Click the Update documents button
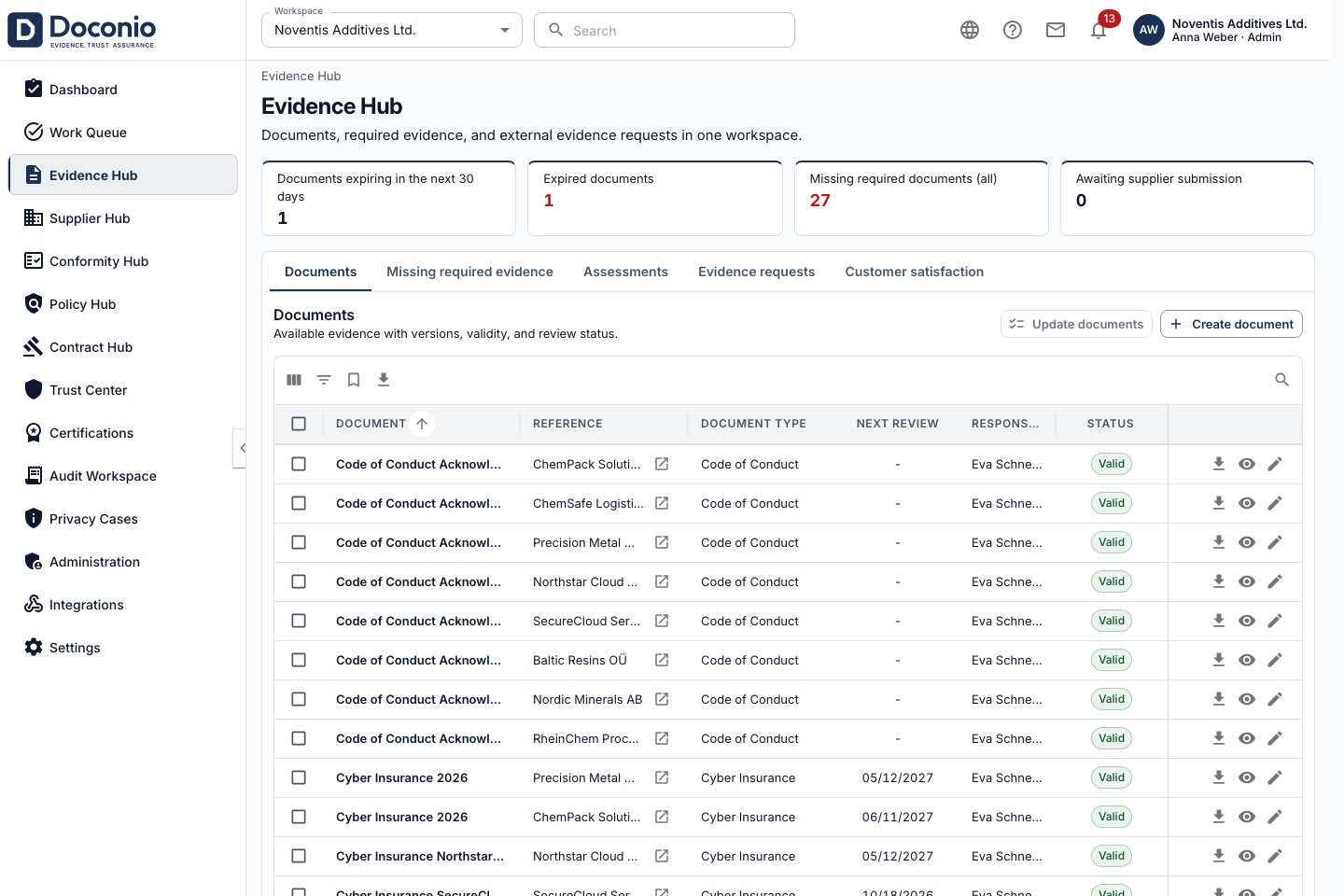 pyautogui.click(x=1076, y=324)
